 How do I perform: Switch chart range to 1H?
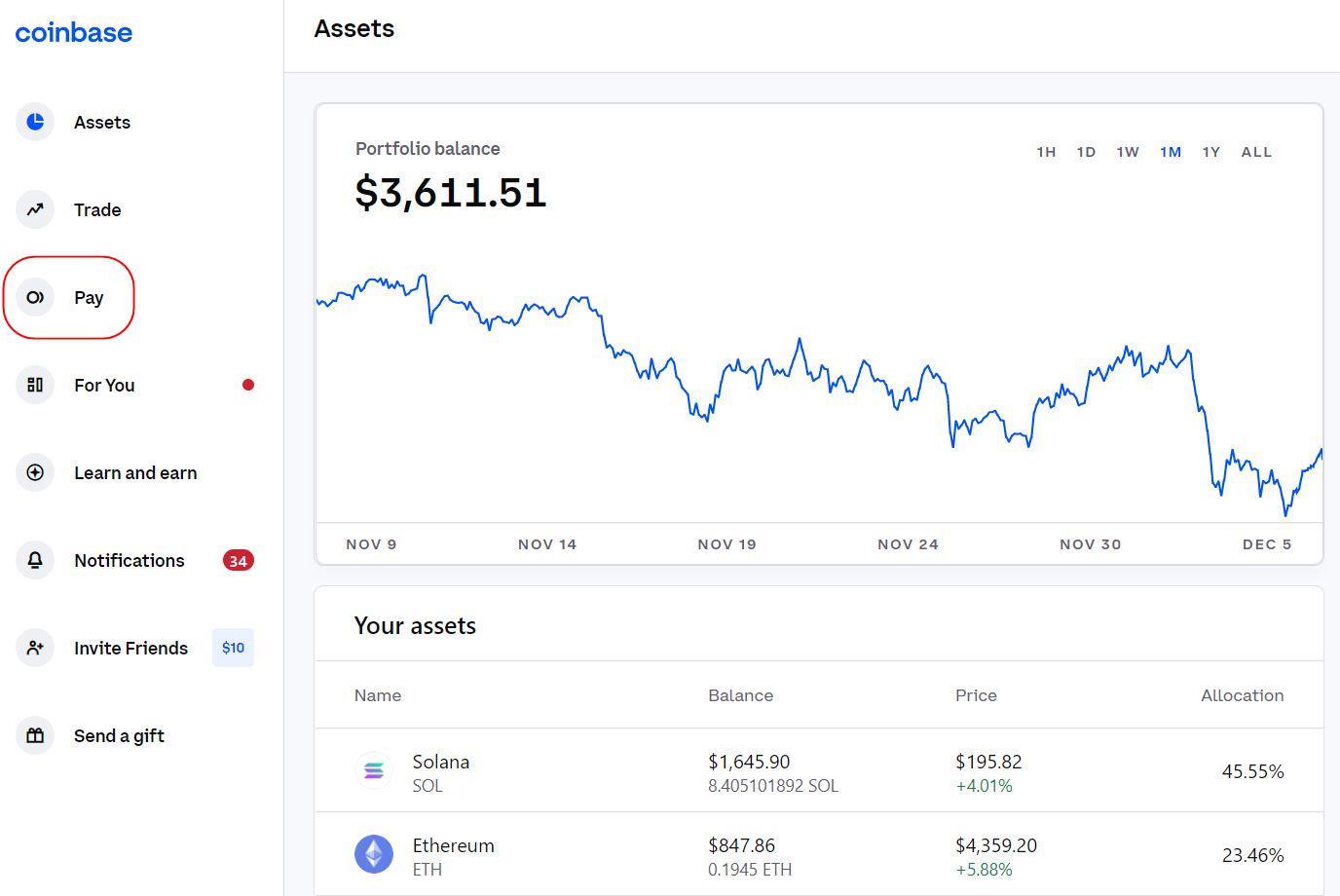click(x=1046, y=152)
